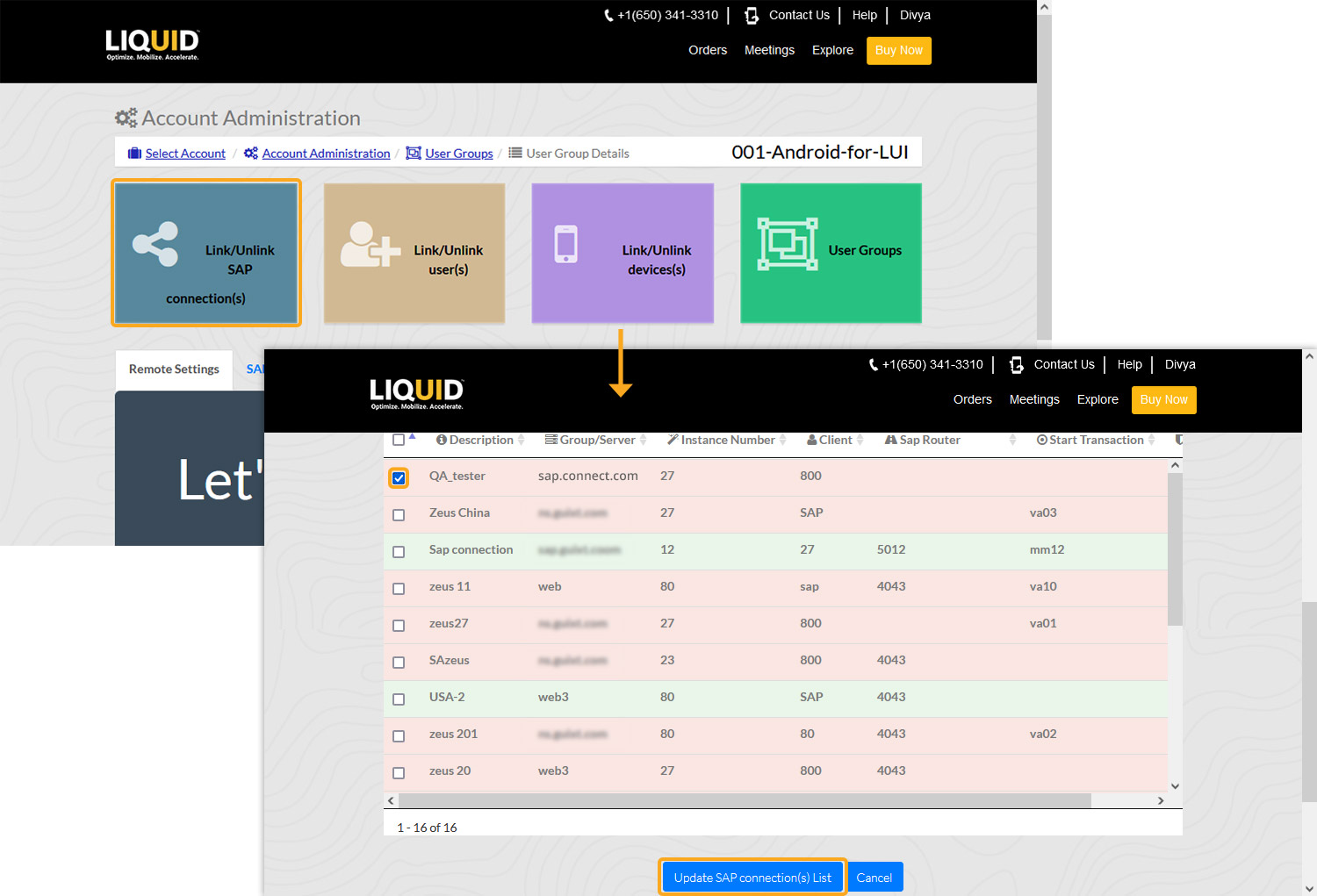Click Update SAP connection(s) List button
This screenshot has width=1317, height=896.
pyautogui.click(x=752, y=878)
